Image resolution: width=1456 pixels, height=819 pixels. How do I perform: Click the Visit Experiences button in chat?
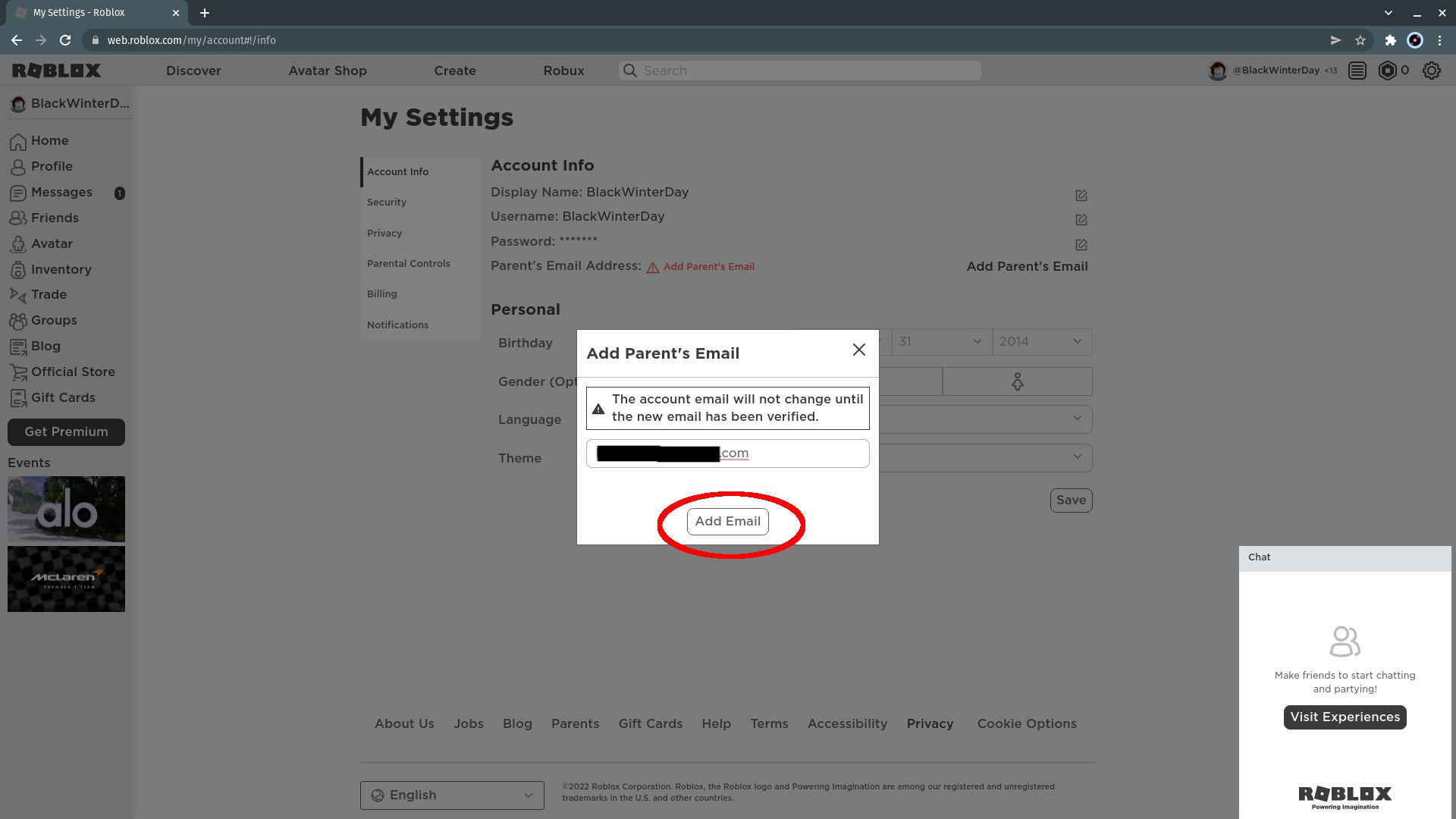coord(1345,717)
